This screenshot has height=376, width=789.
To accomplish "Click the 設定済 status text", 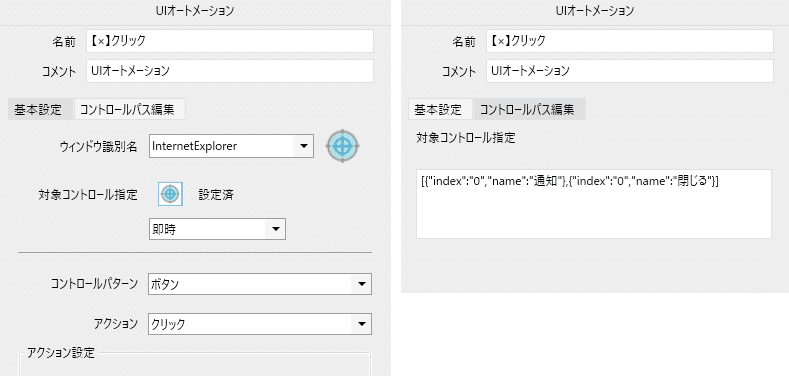I will (216, 194).
